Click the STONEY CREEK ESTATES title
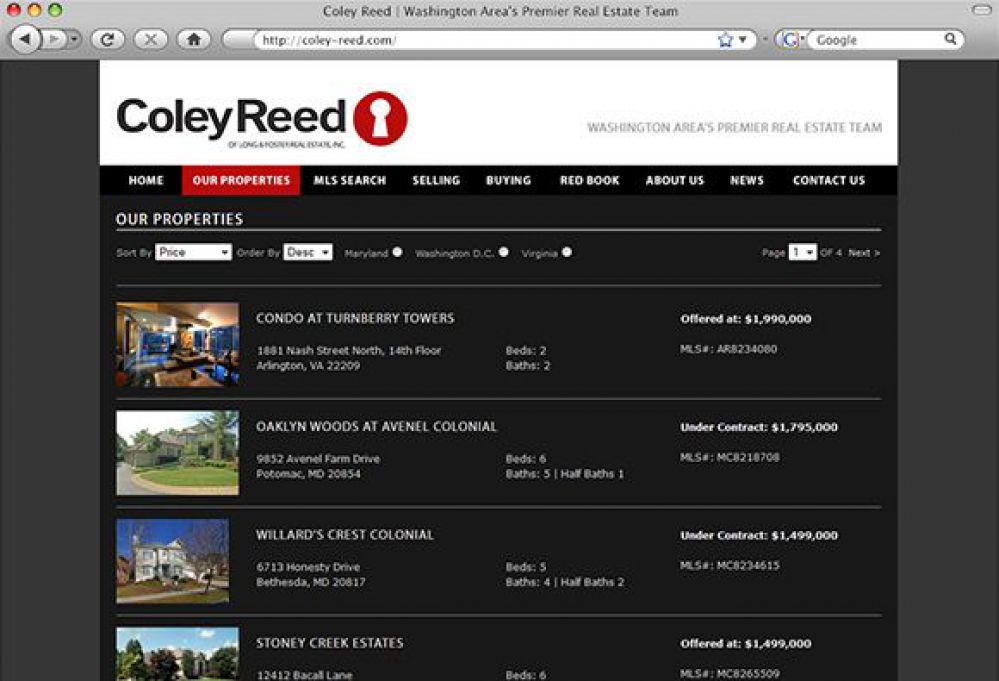The height and width of the screenshot is (681, 999). 329,643
